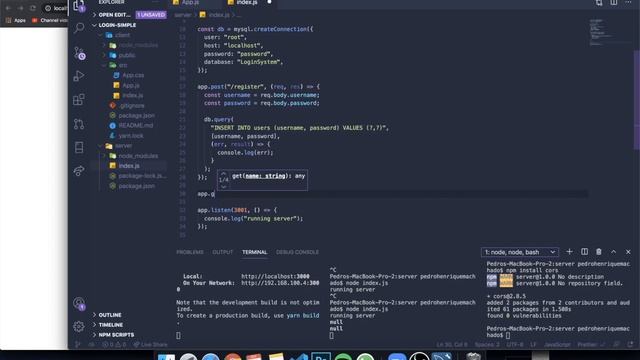
Task: Click the server breadcrumb segment
Action: pos(182,15)
